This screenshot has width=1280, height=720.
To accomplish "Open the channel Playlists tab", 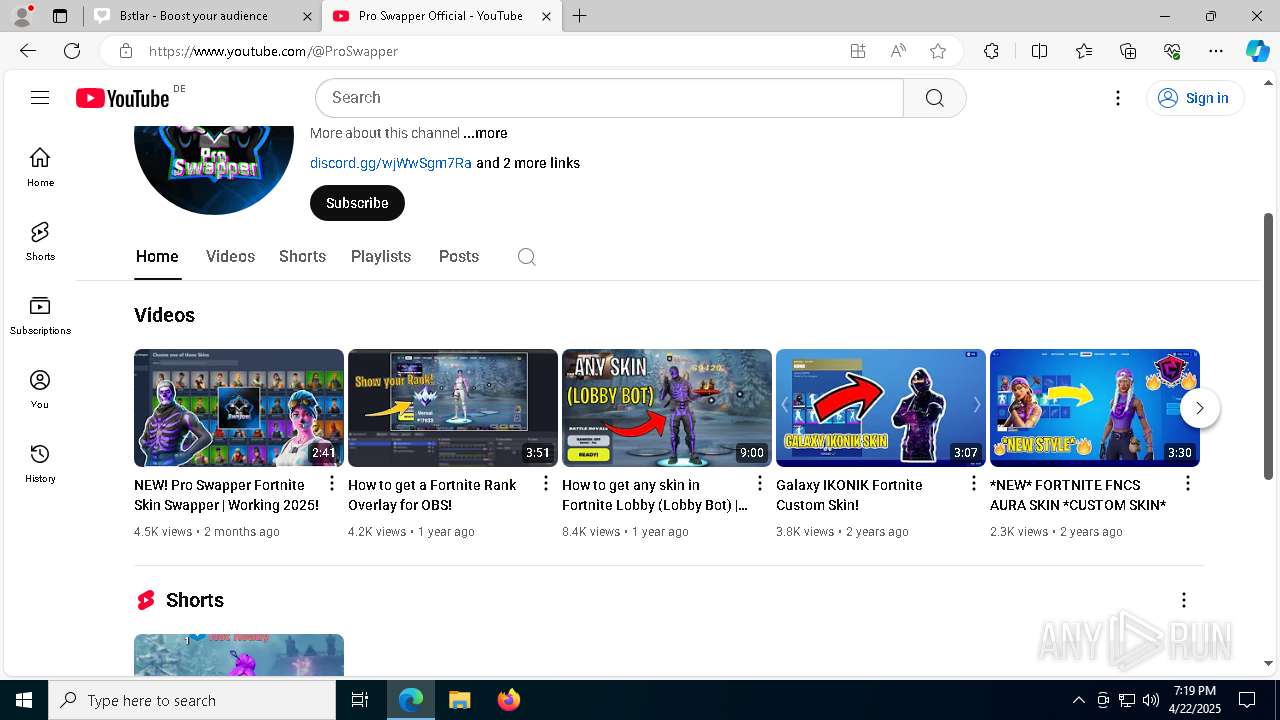I will pyautogui.click(x=381, y=257).
